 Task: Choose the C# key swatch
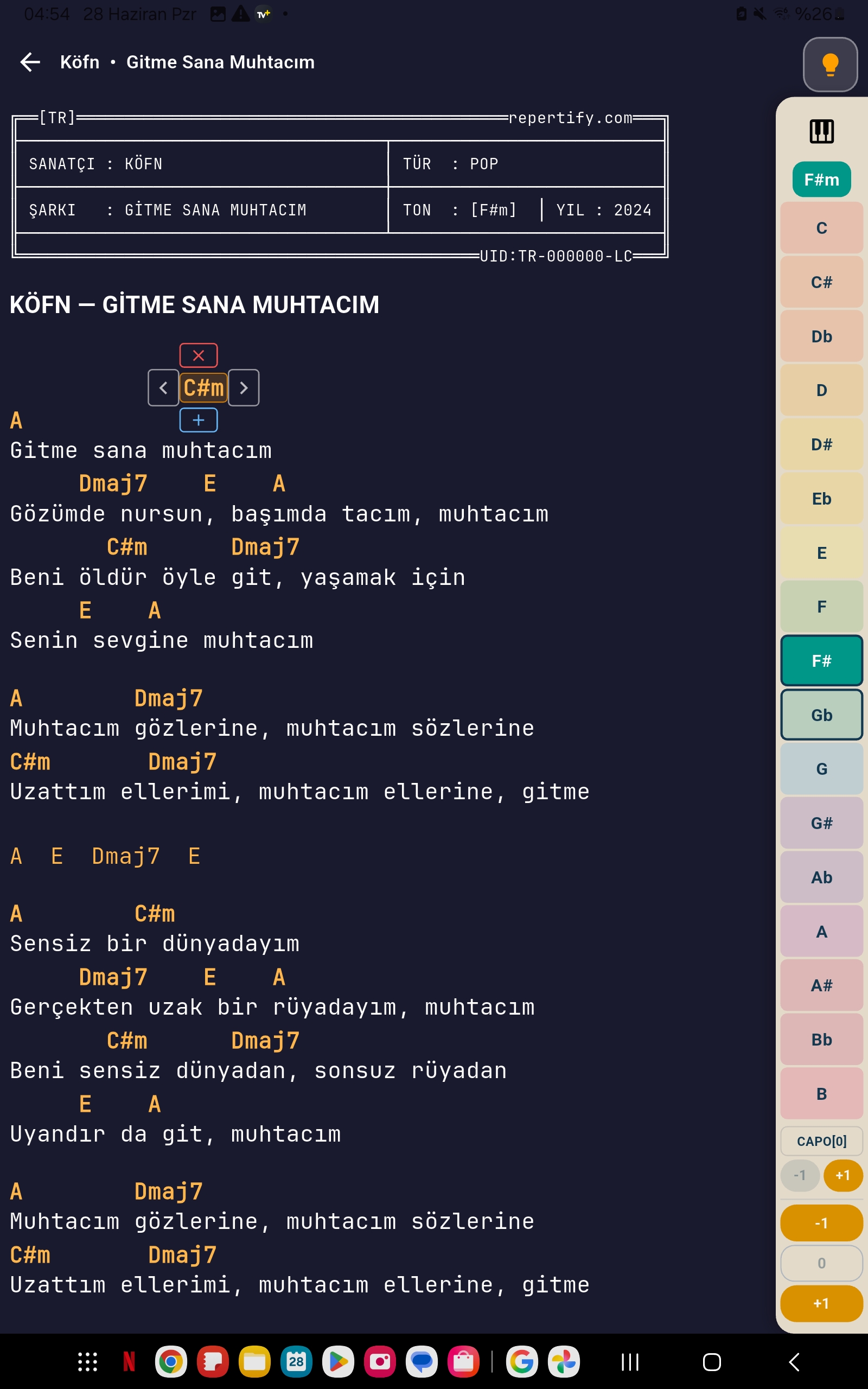point(821,282)
